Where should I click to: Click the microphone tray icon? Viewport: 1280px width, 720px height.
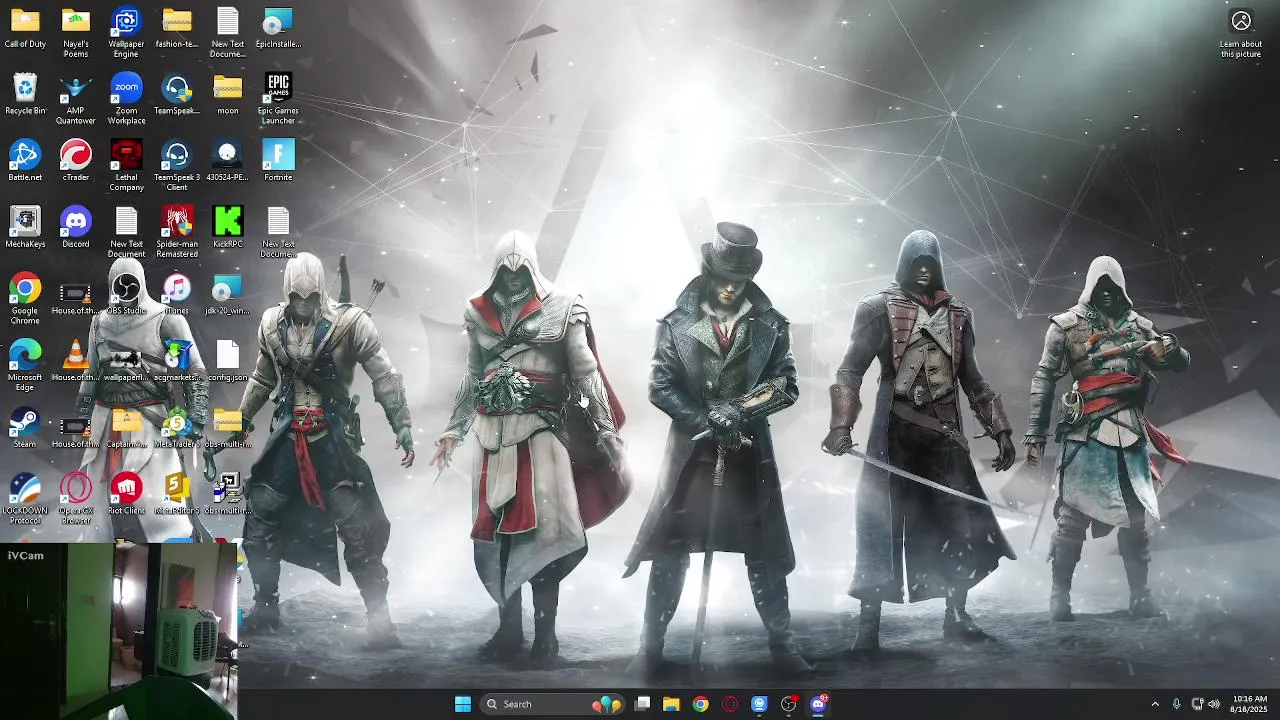[x=1176, y=704]
